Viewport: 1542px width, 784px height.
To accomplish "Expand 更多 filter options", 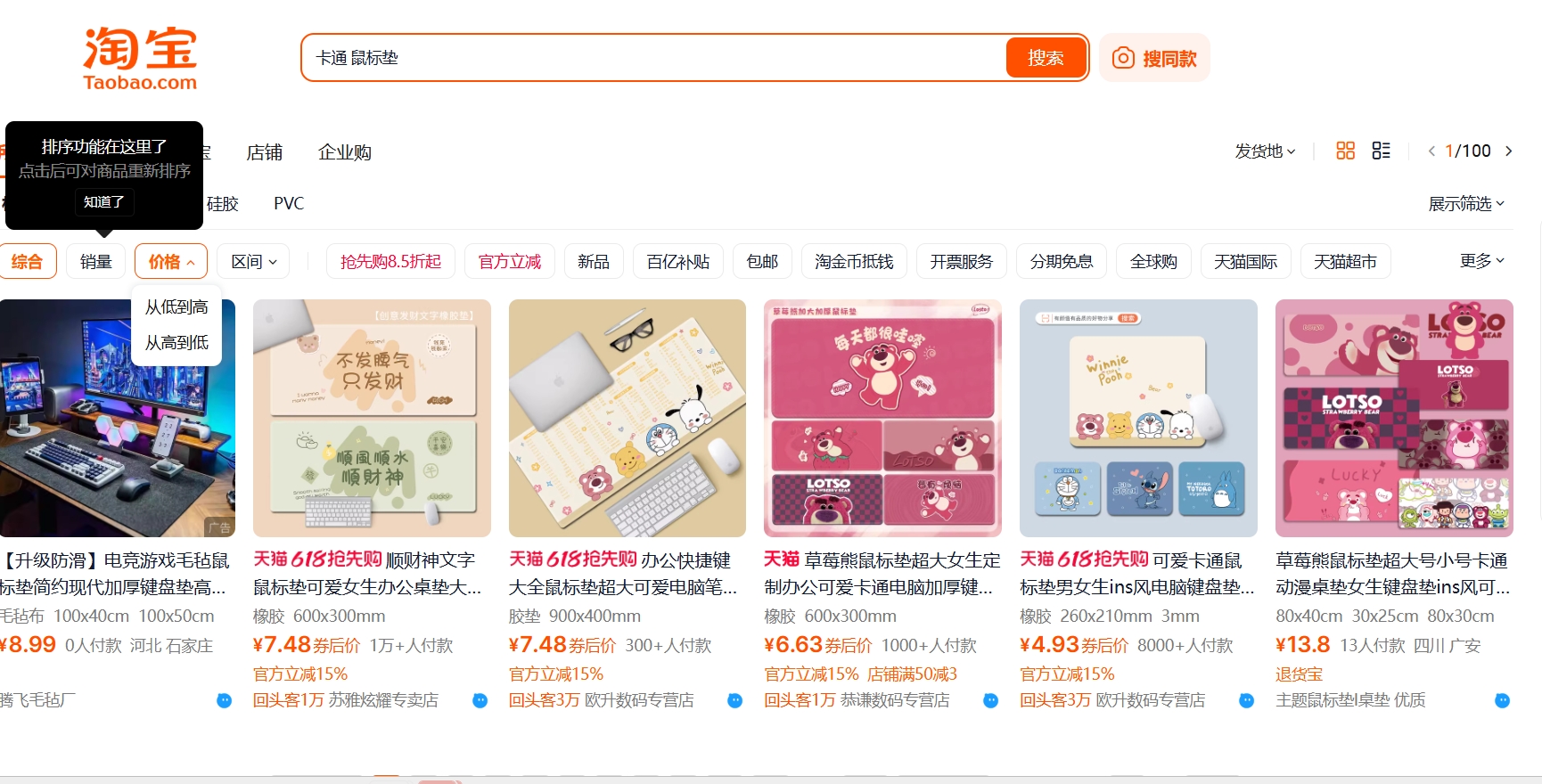I will click(1481, 260).
